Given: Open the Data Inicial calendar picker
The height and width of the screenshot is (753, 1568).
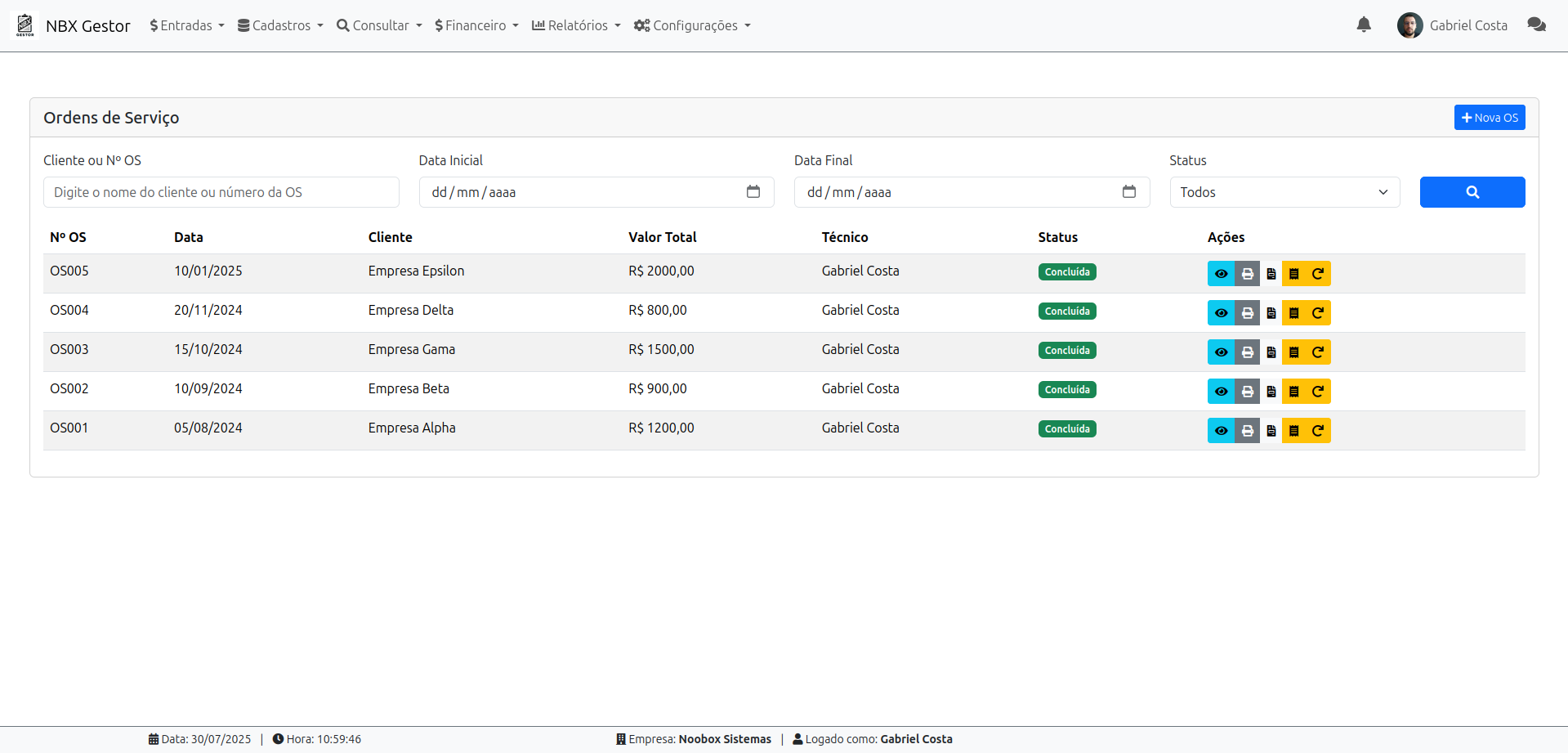Looking at the screenshot, I should click(x=753, y=192).
